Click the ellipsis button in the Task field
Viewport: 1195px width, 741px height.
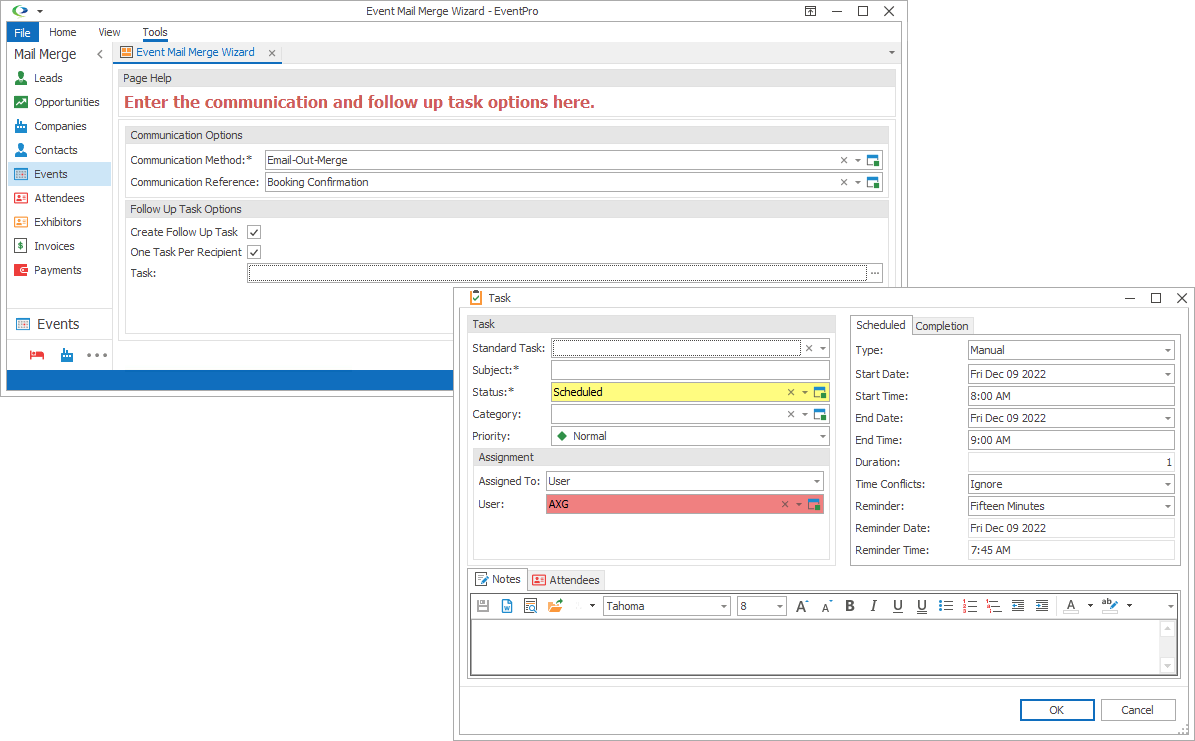coord(875,273)
